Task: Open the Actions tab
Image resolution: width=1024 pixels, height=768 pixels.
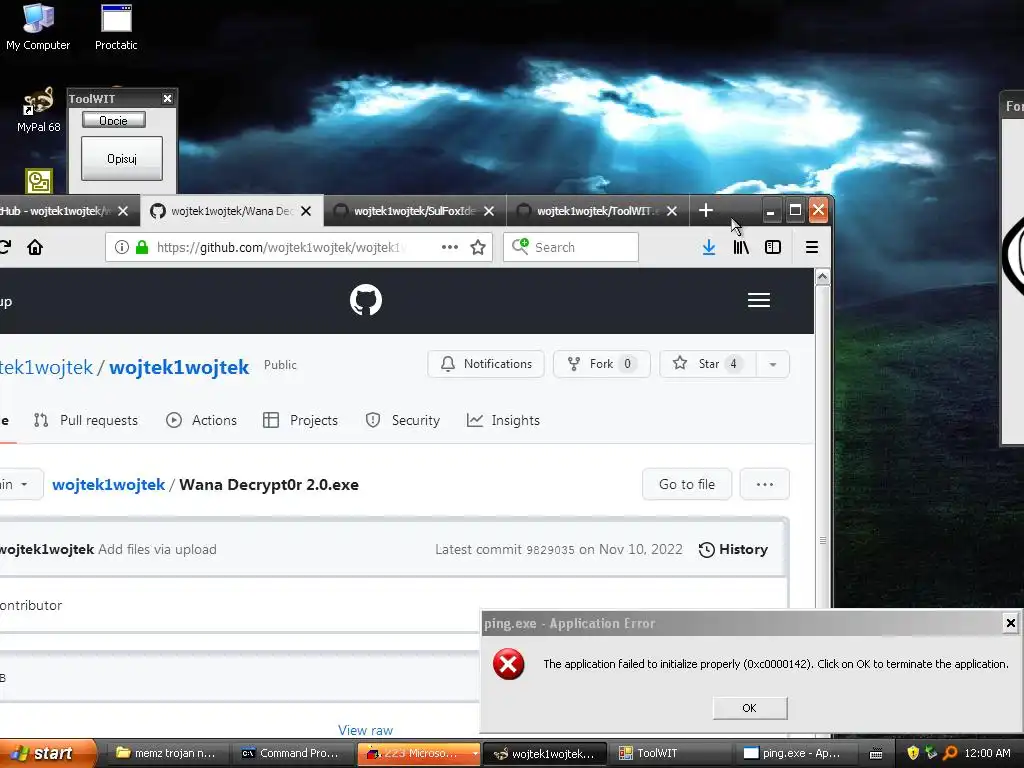Action: pyautogui.click(x=201, y=421)
